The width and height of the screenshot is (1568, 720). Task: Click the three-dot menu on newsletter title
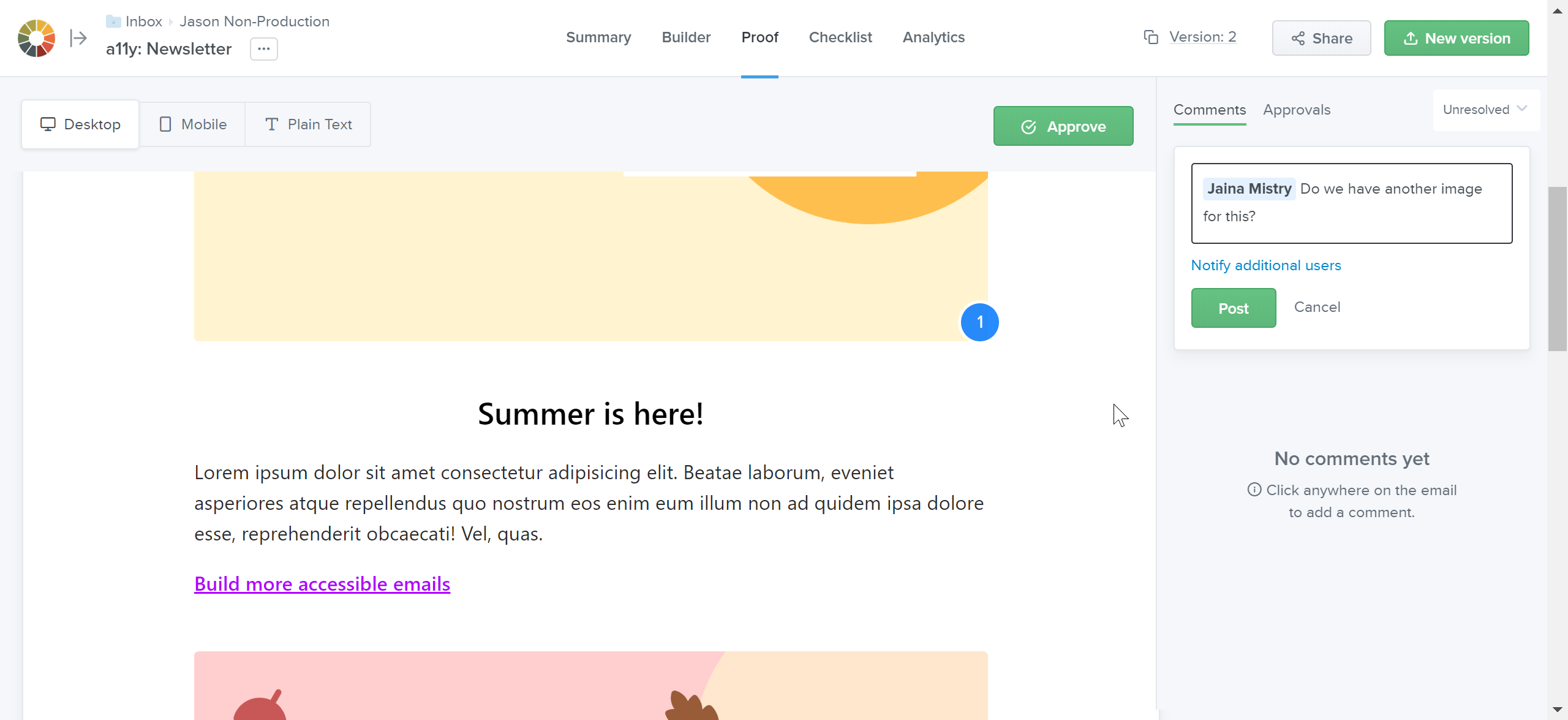(x=264, y=48)
